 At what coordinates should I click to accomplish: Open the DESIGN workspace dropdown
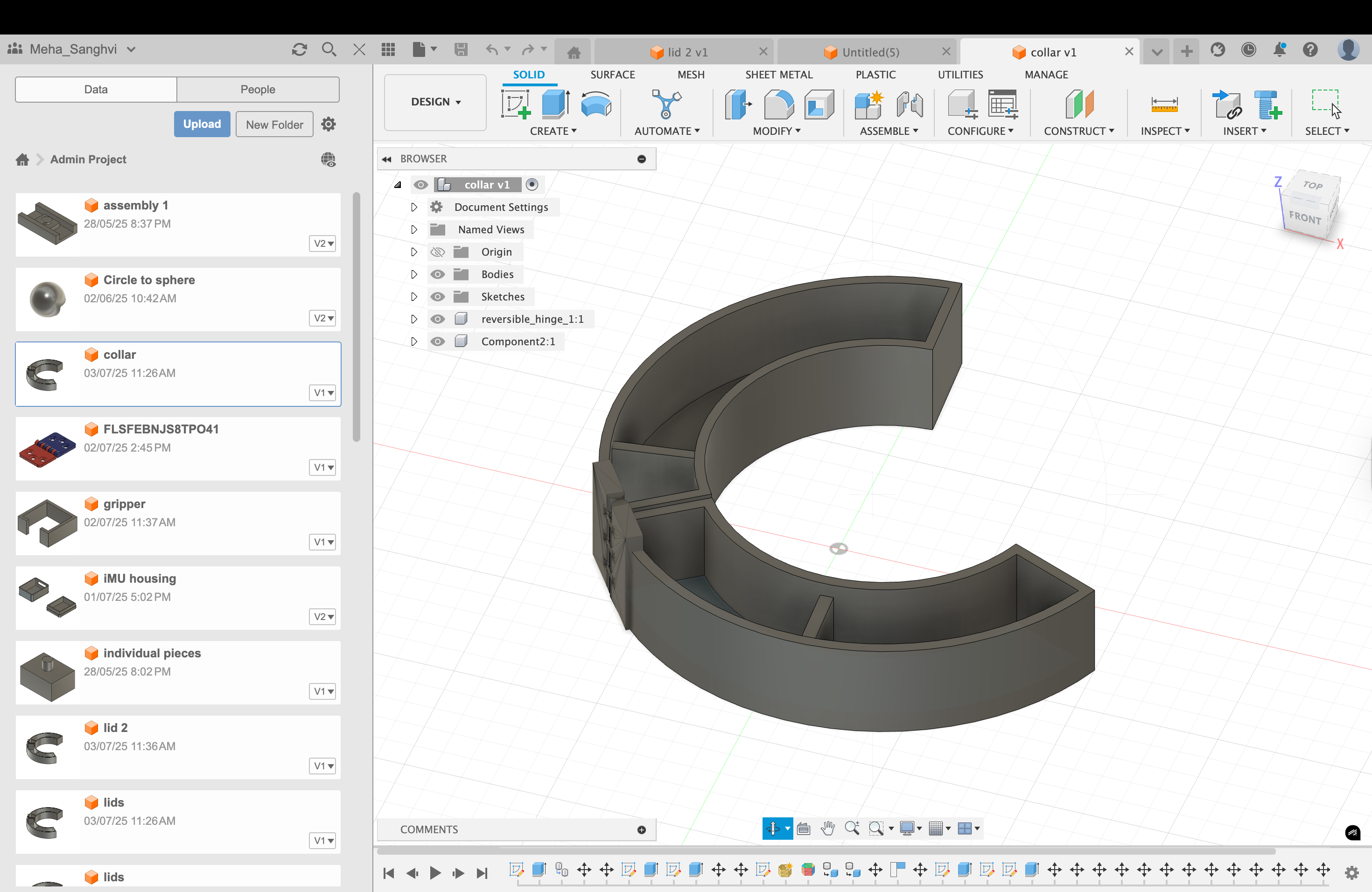435,102
